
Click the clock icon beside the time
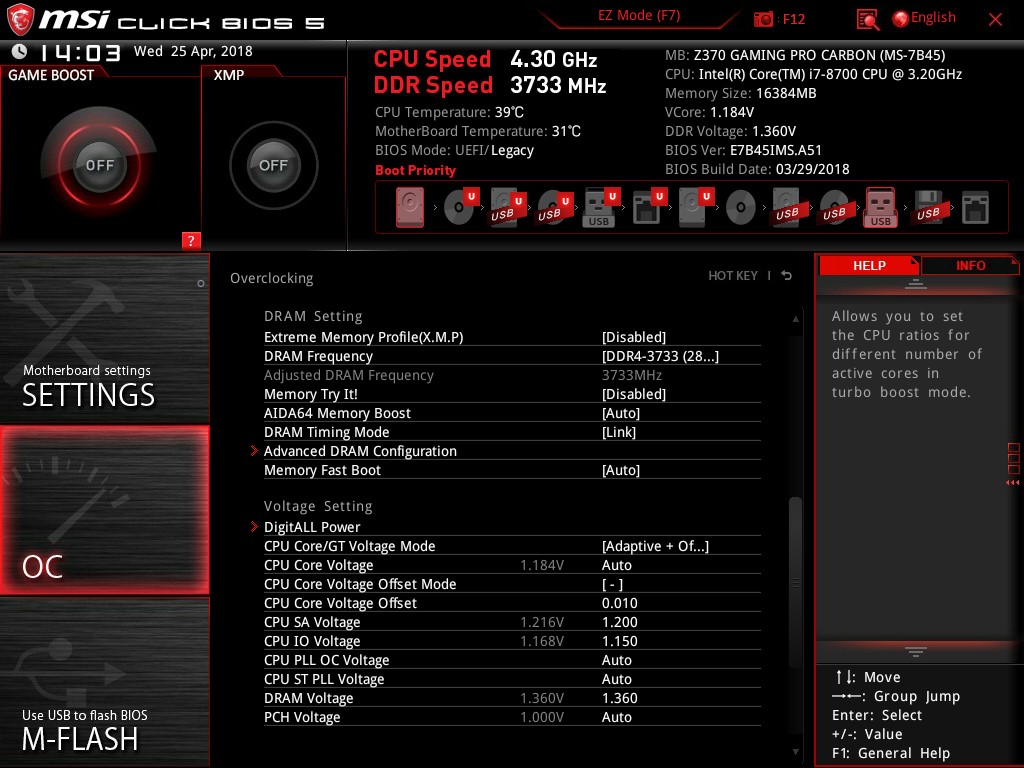pyautogui.click(x=19, y=51)
